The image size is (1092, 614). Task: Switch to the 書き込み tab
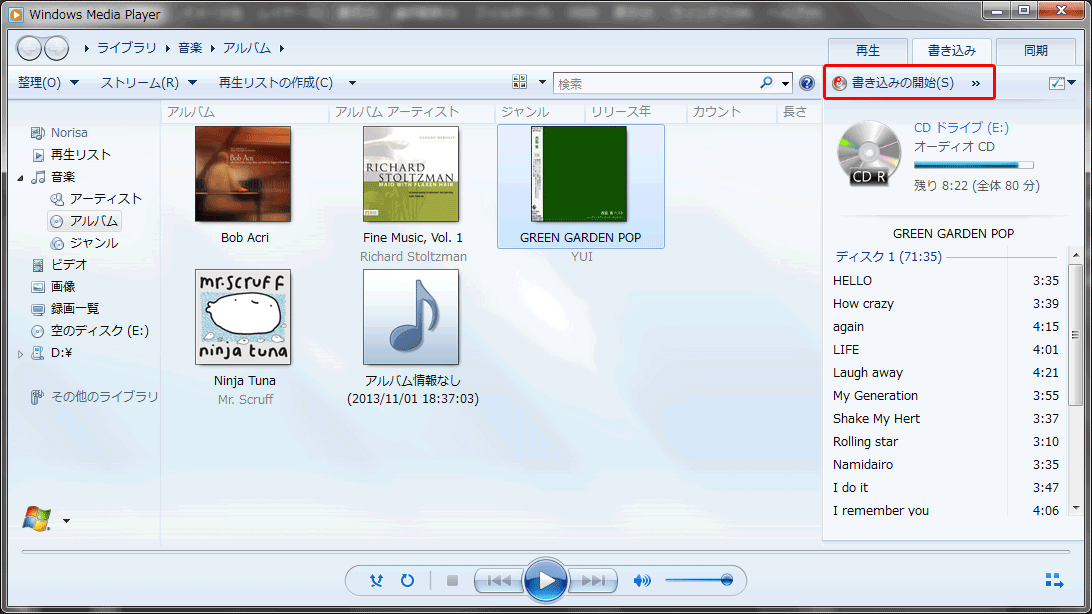coord(952,51)
